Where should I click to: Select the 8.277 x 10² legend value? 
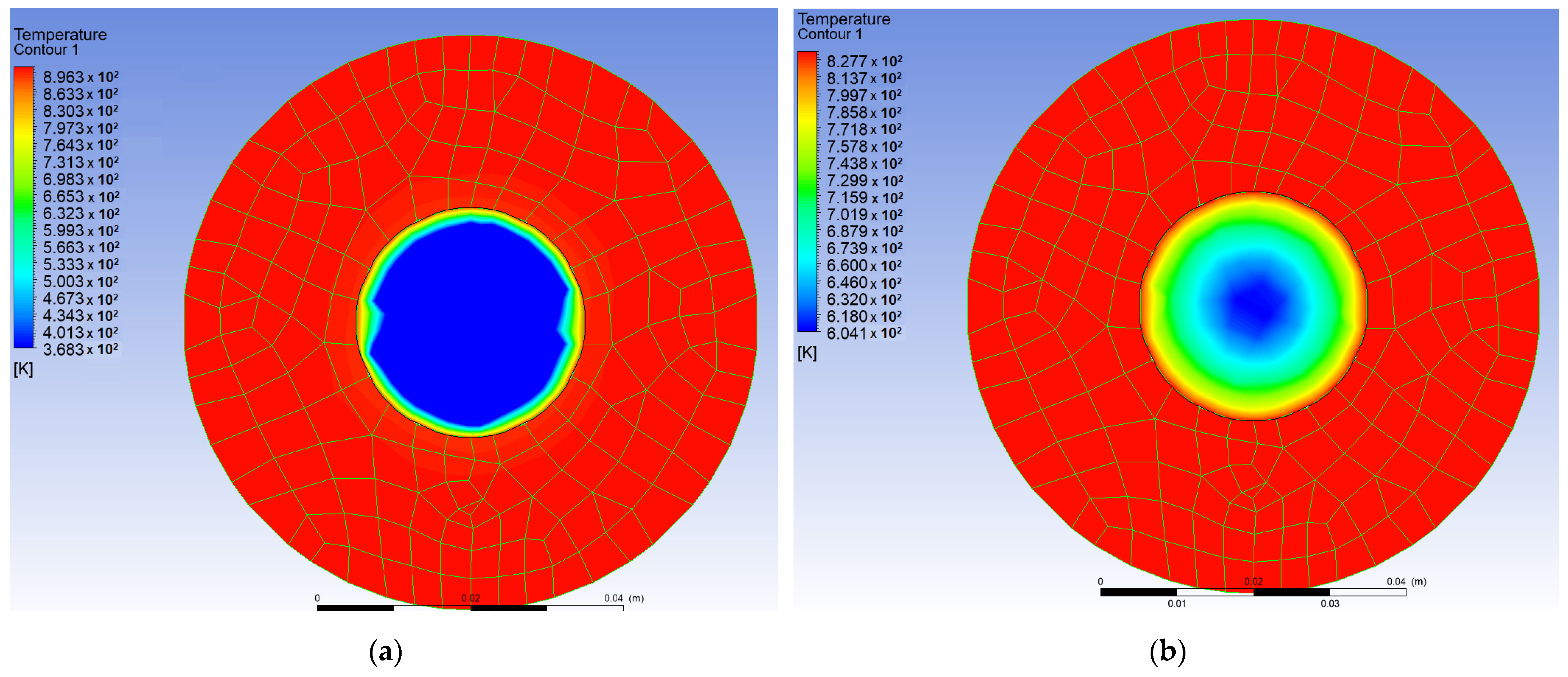point(864,61)
